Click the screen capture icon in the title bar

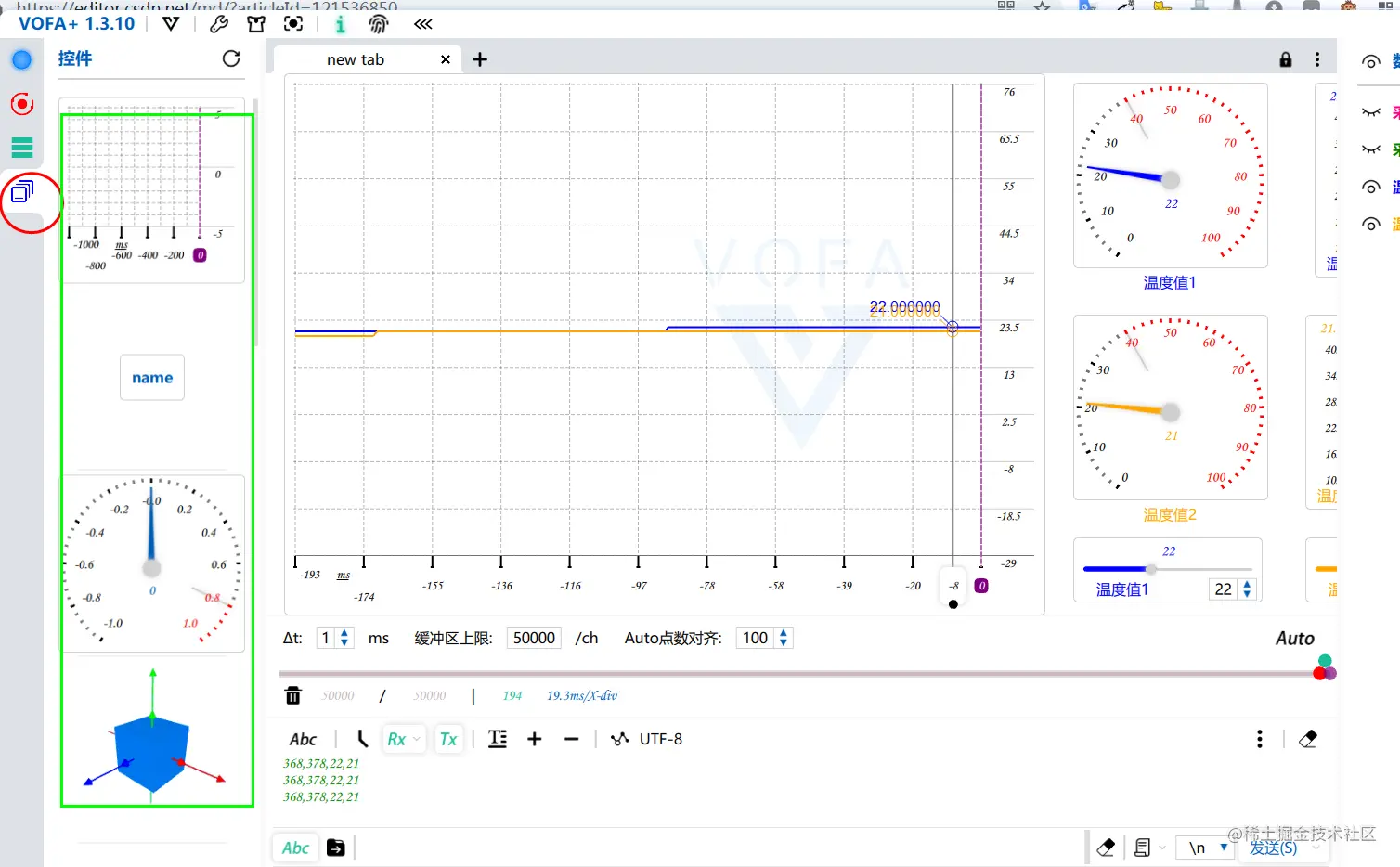coord(293,24)
